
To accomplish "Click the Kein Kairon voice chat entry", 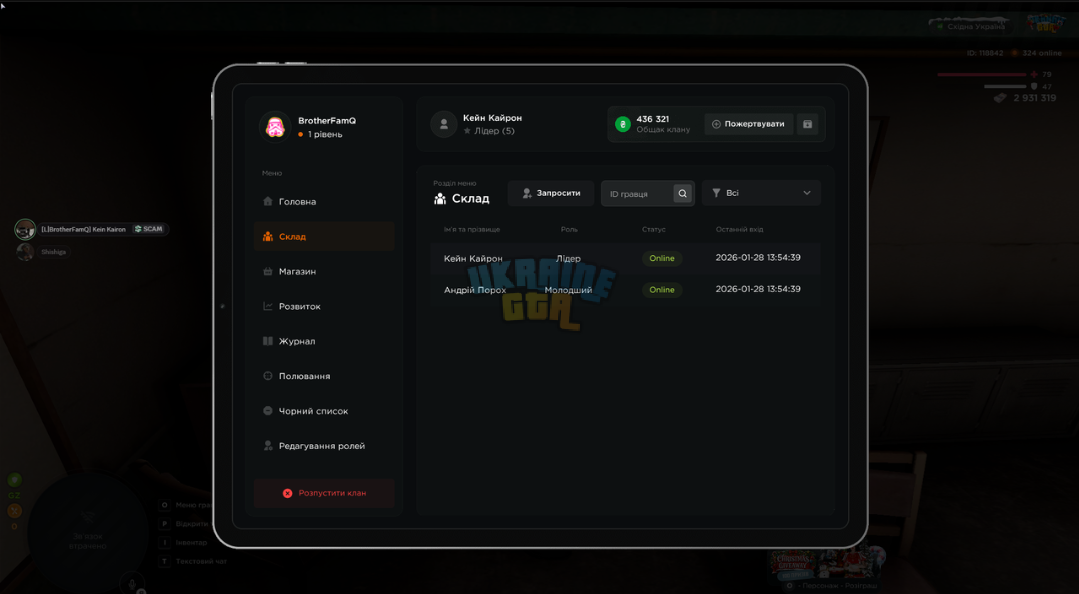I will pyautogui.click(x=92, y=229).
